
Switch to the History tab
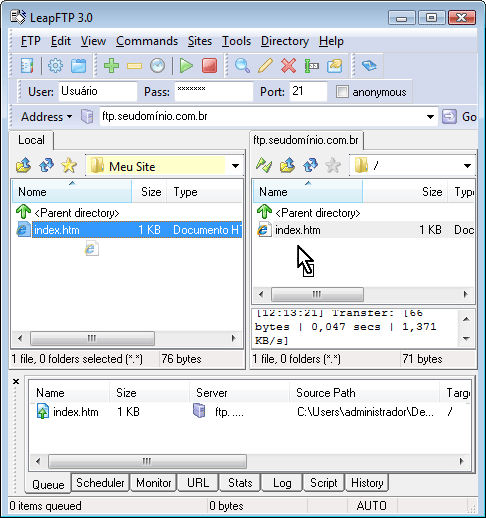367,483
